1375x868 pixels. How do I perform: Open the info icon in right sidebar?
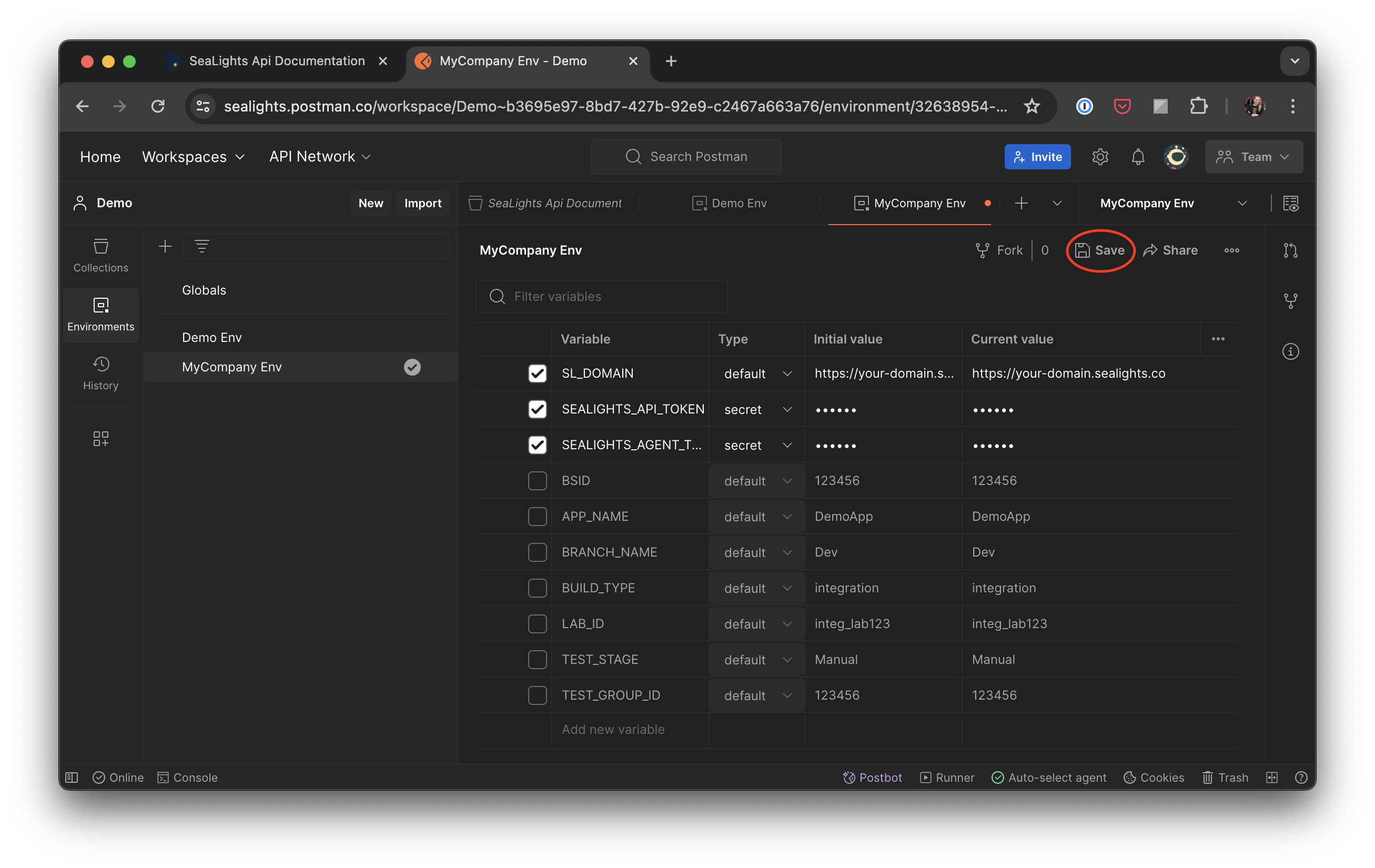click(1290, 351)
